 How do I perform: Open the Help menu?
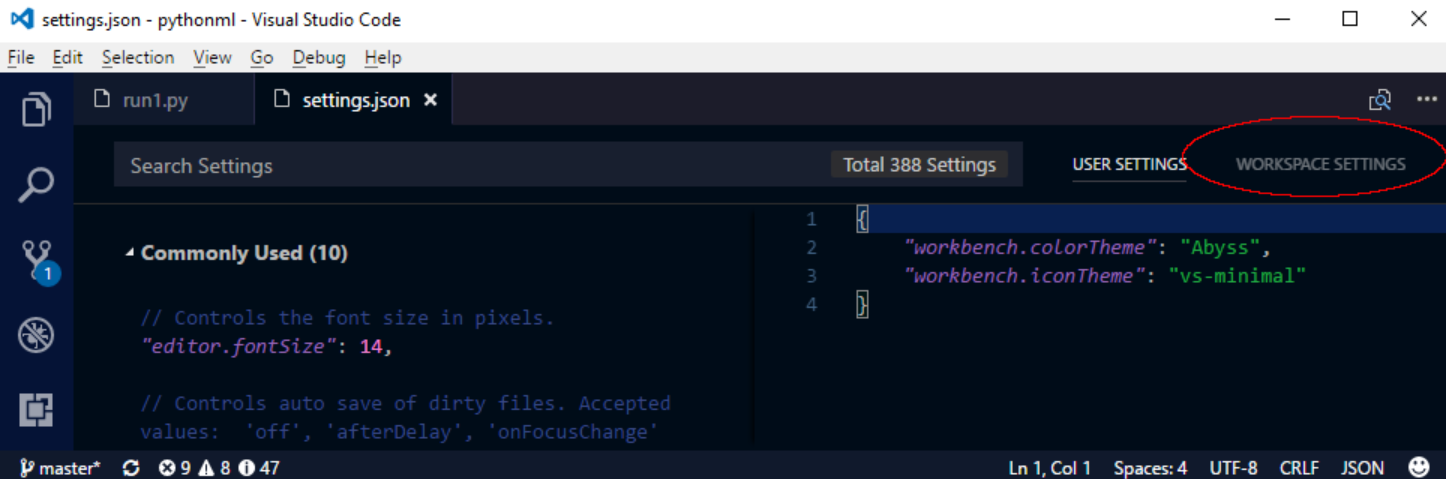click(x=383, y=57)
